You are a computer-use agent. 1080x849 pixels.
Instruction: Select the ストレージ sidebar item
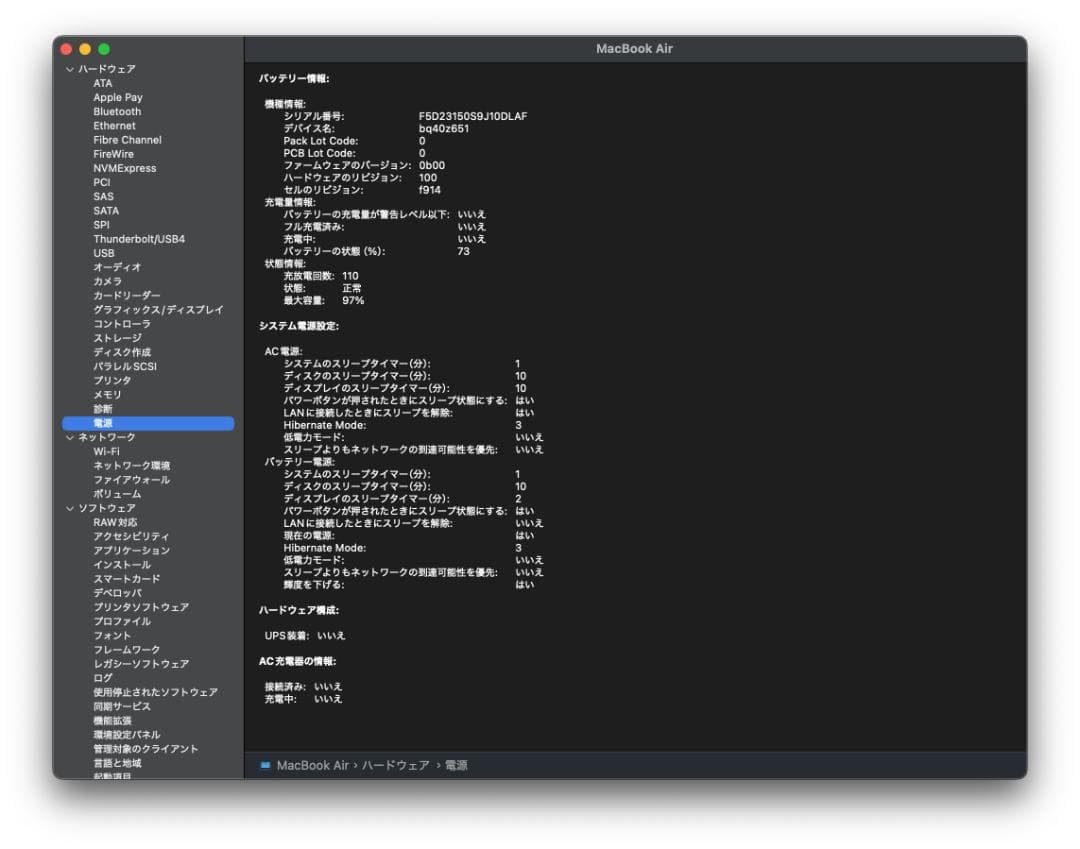pos(117,338)
